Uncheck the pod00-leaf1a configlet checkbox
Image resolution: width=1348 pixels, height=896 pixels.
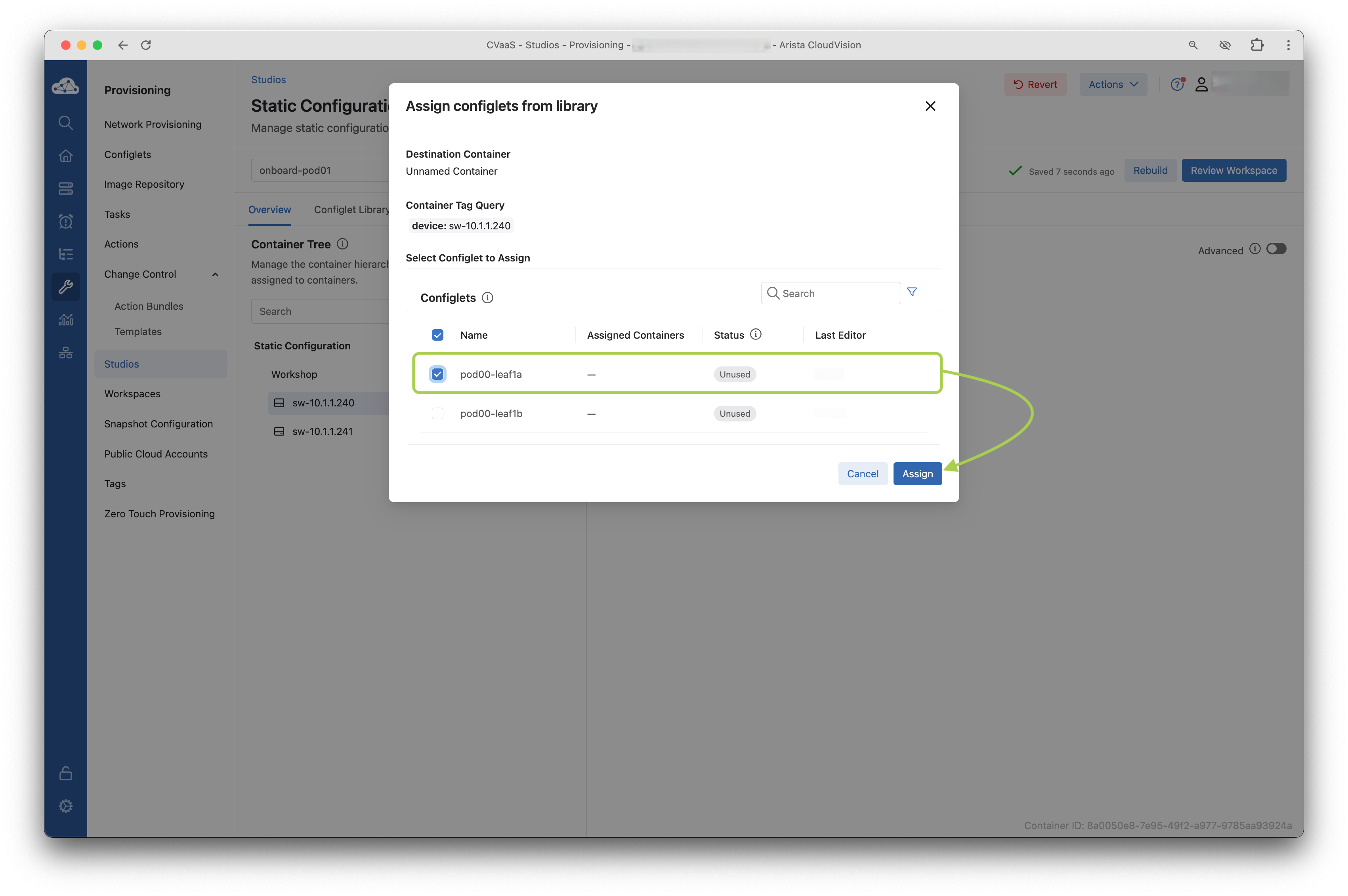click(437, 374)
